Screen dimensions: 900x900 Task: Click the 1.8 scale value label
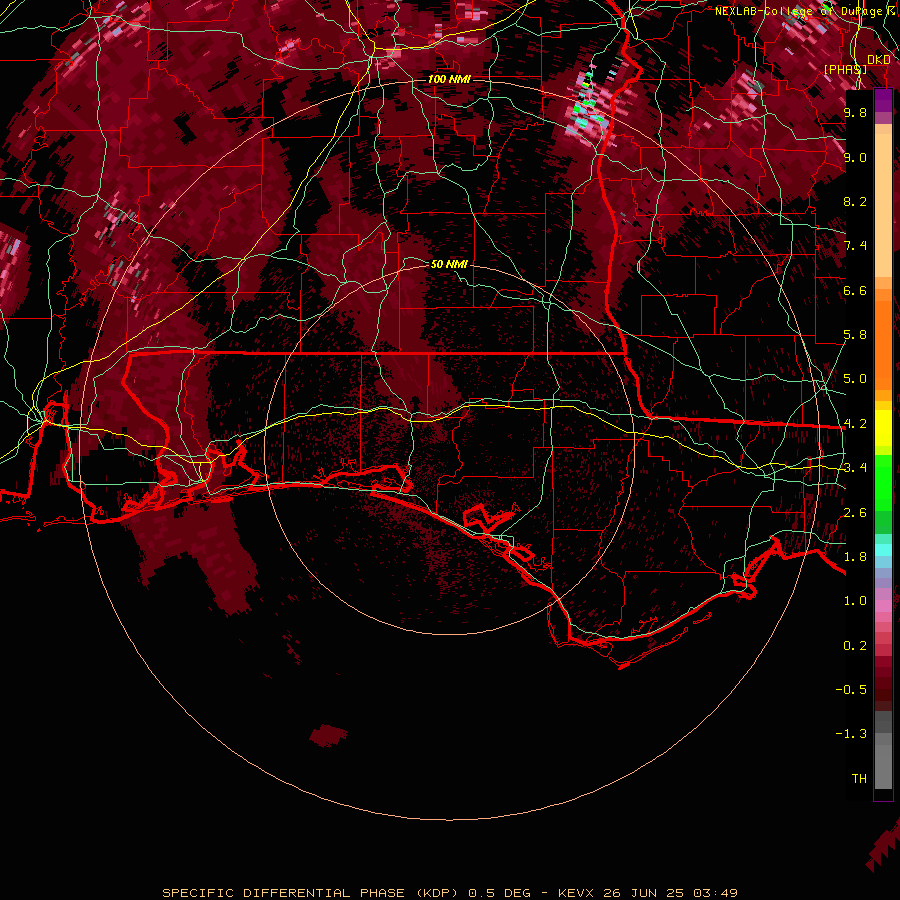pos(855,557)
